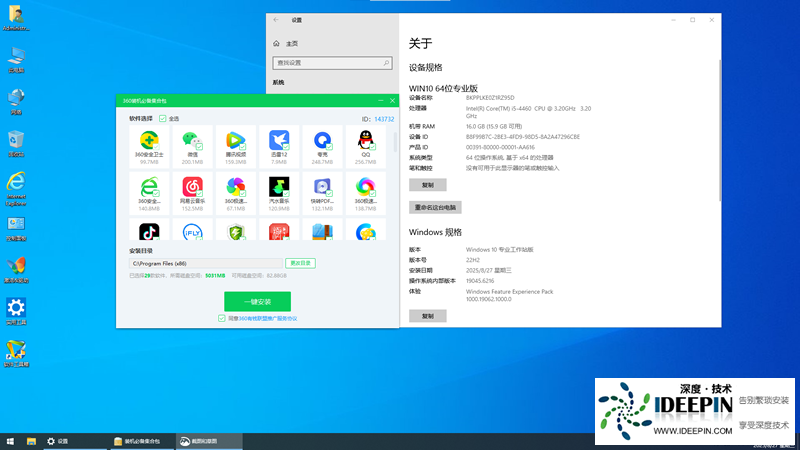Click the Settings About page scrollbar
Viewport: 800px width, 450px height.
coord(719,130)
